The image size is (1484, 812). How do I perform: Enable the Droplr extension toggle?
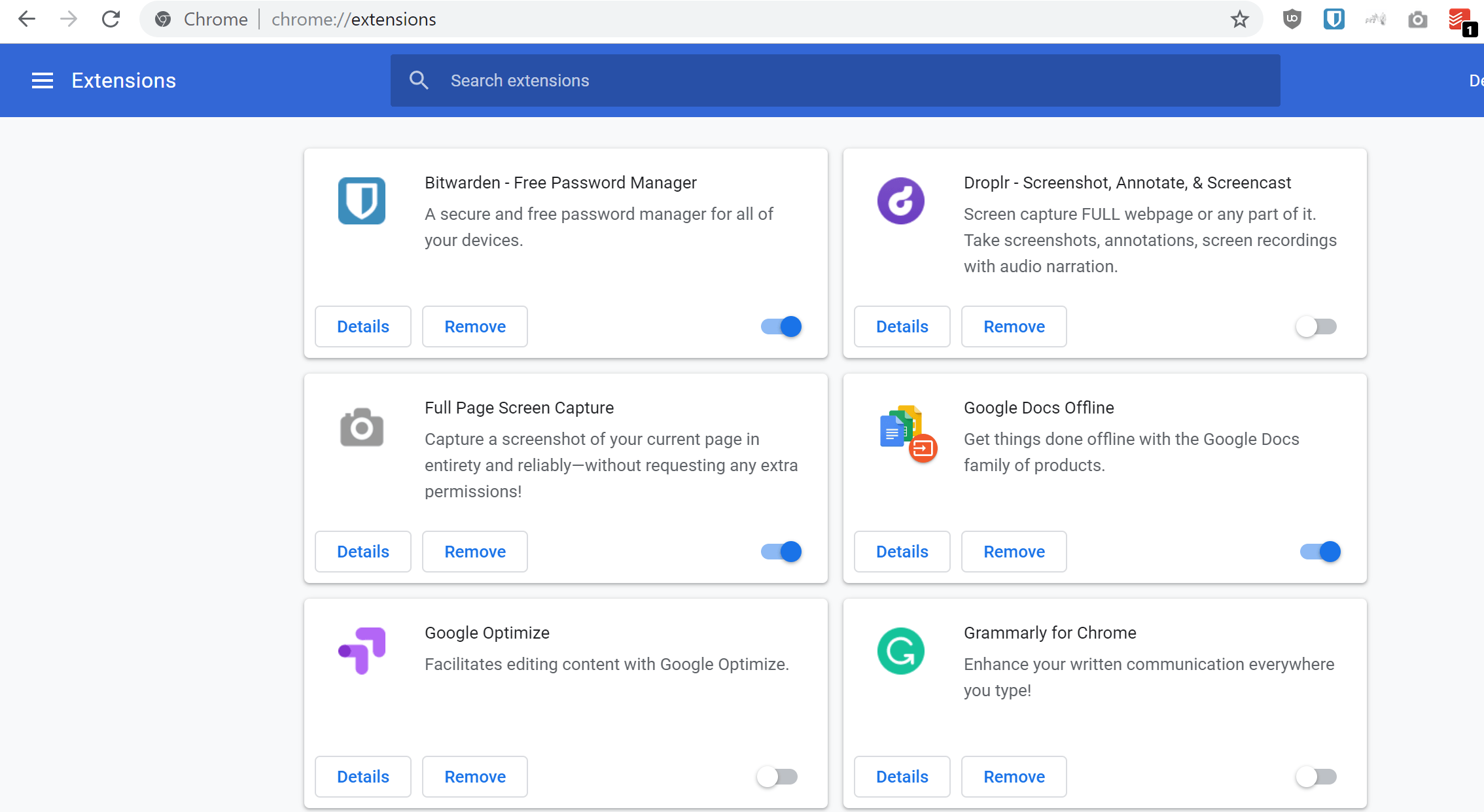(1316, 326)
